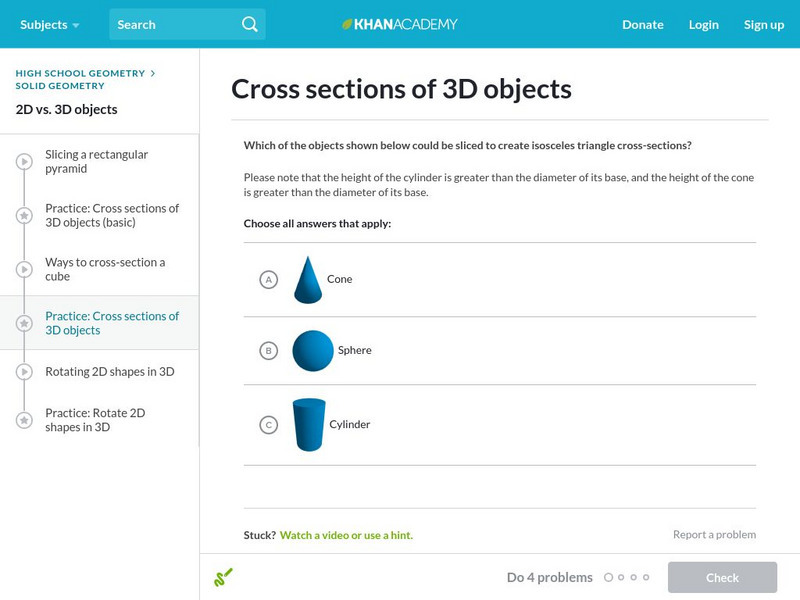Open the Subjects dropdown menu

[x=50, y=24]
